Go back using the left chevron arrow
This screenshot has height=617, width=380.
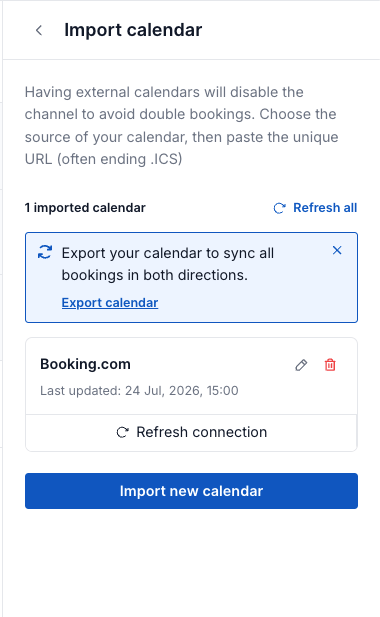(39, 30)
